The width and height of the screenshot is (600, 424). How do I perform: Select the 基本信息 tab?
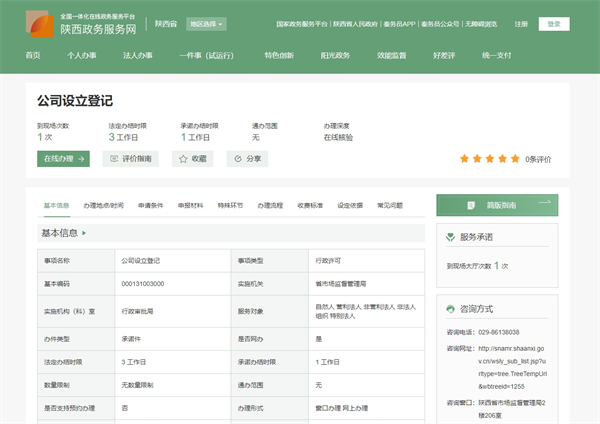click(56, 205)
